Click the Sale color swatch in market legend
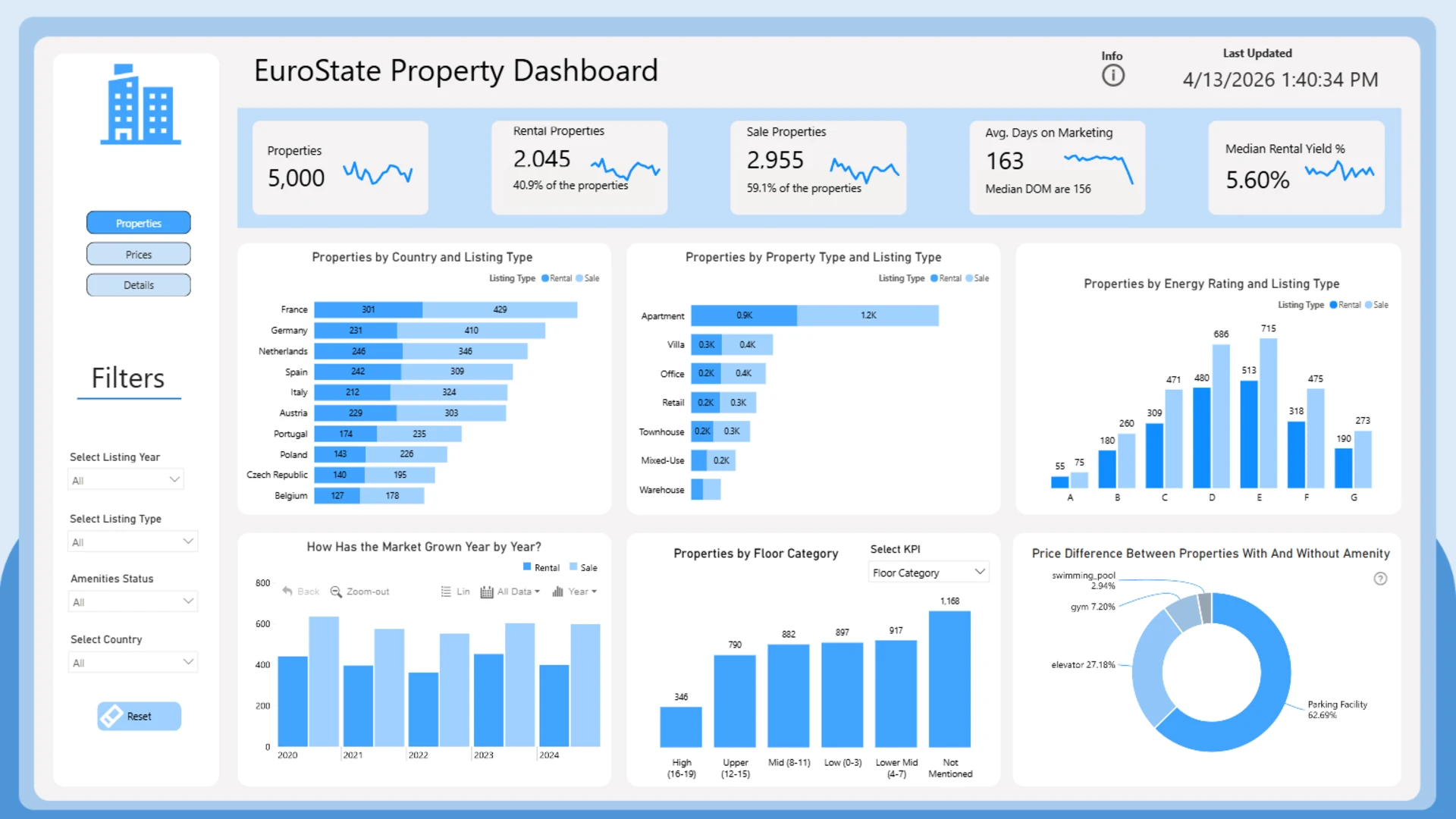Screen dimensions: 1456x819 point(574,567)
